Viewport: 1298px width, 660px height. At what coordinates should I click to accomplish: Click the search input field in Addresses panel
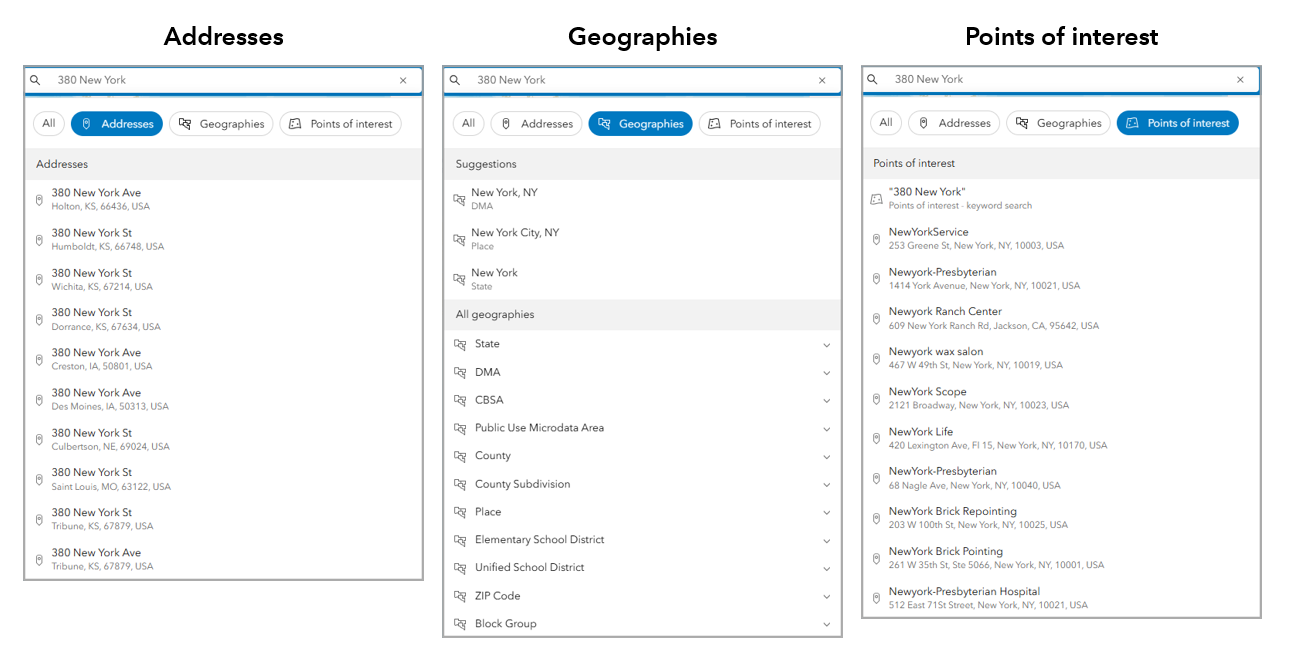220,80
